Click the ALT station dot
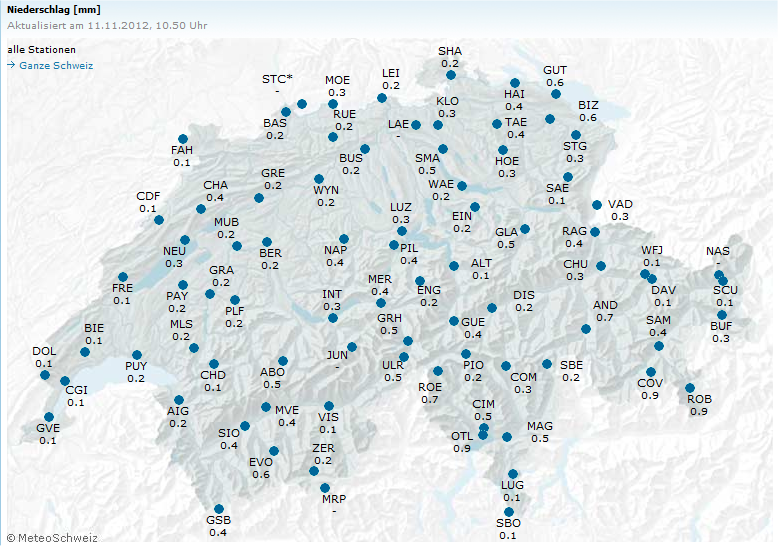The height and width of the screenshot is (546, 778). [x=454, y=266]
